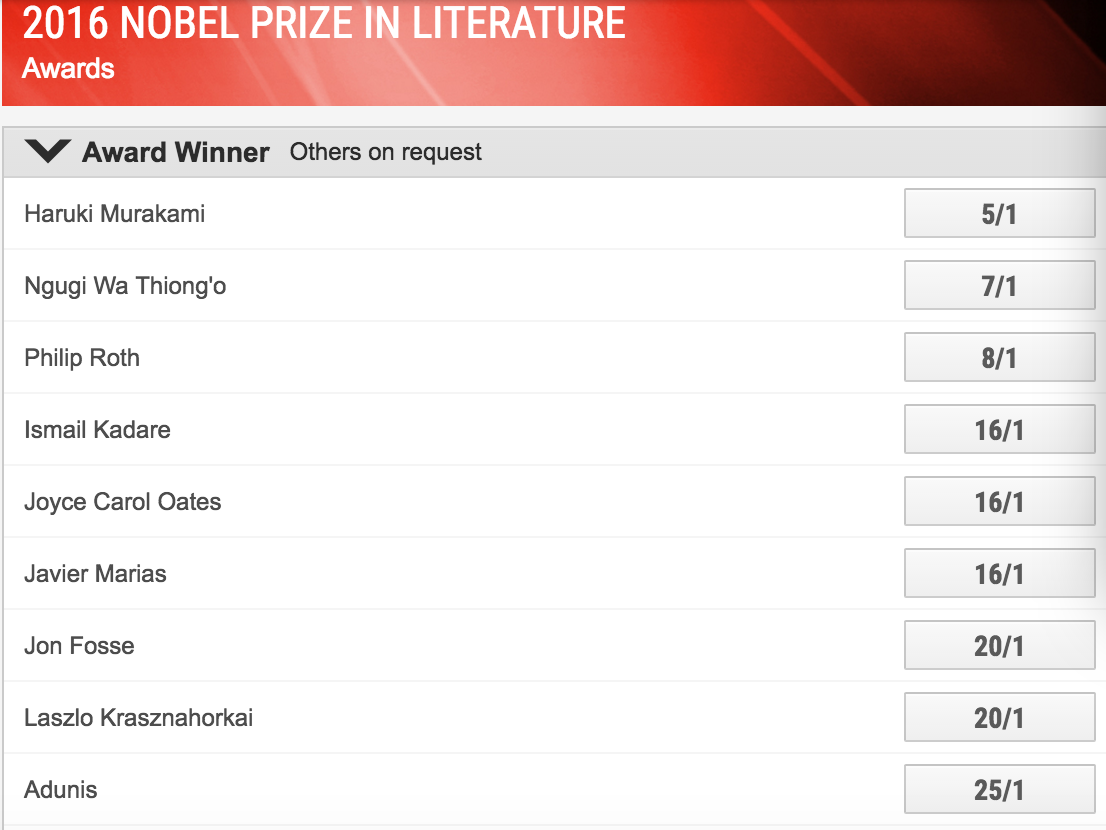Bet on Joyce Carol Oates at 16/1
The image size is (1106, 830).
tap(999, 502)
